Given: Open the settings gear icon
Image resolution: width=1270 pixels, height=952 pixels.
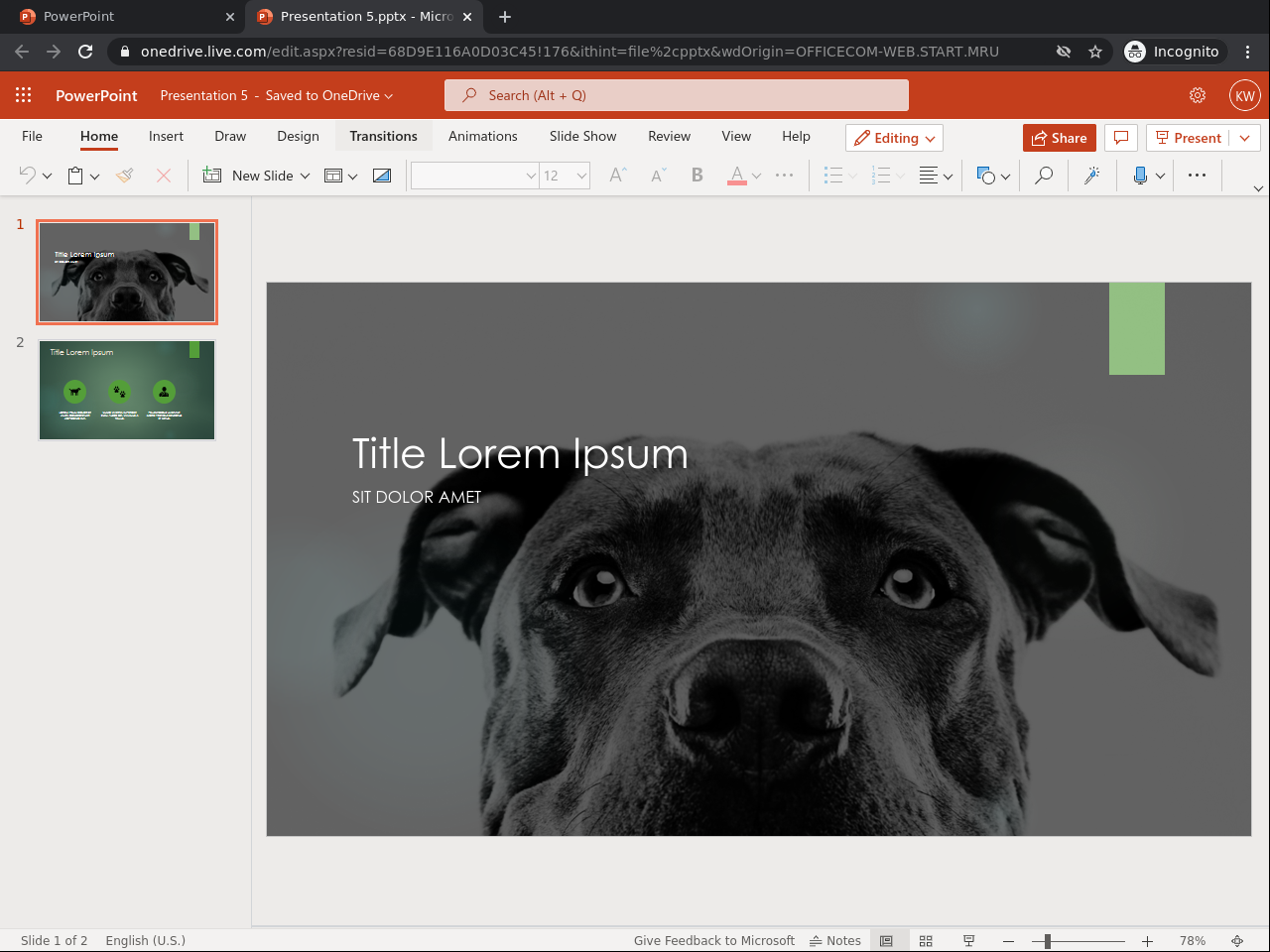Looking at the screenshot, I should (x=1198, y=95).
